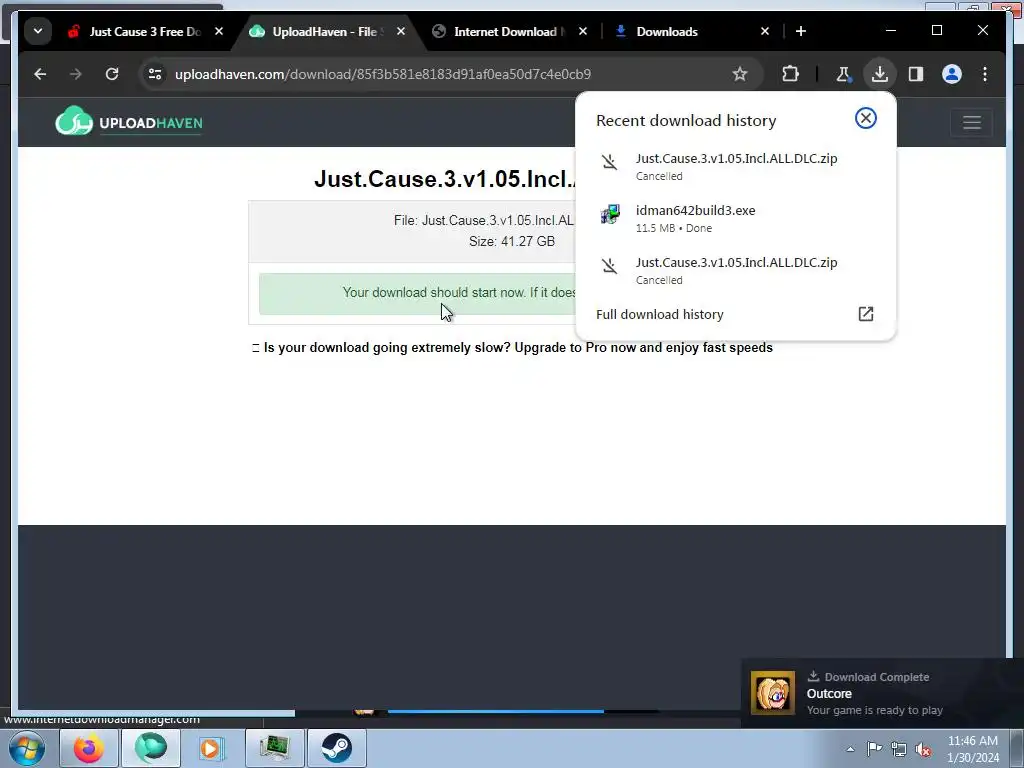
Task: Open idman642build3.exe download entry
Action: coord(735,218)
